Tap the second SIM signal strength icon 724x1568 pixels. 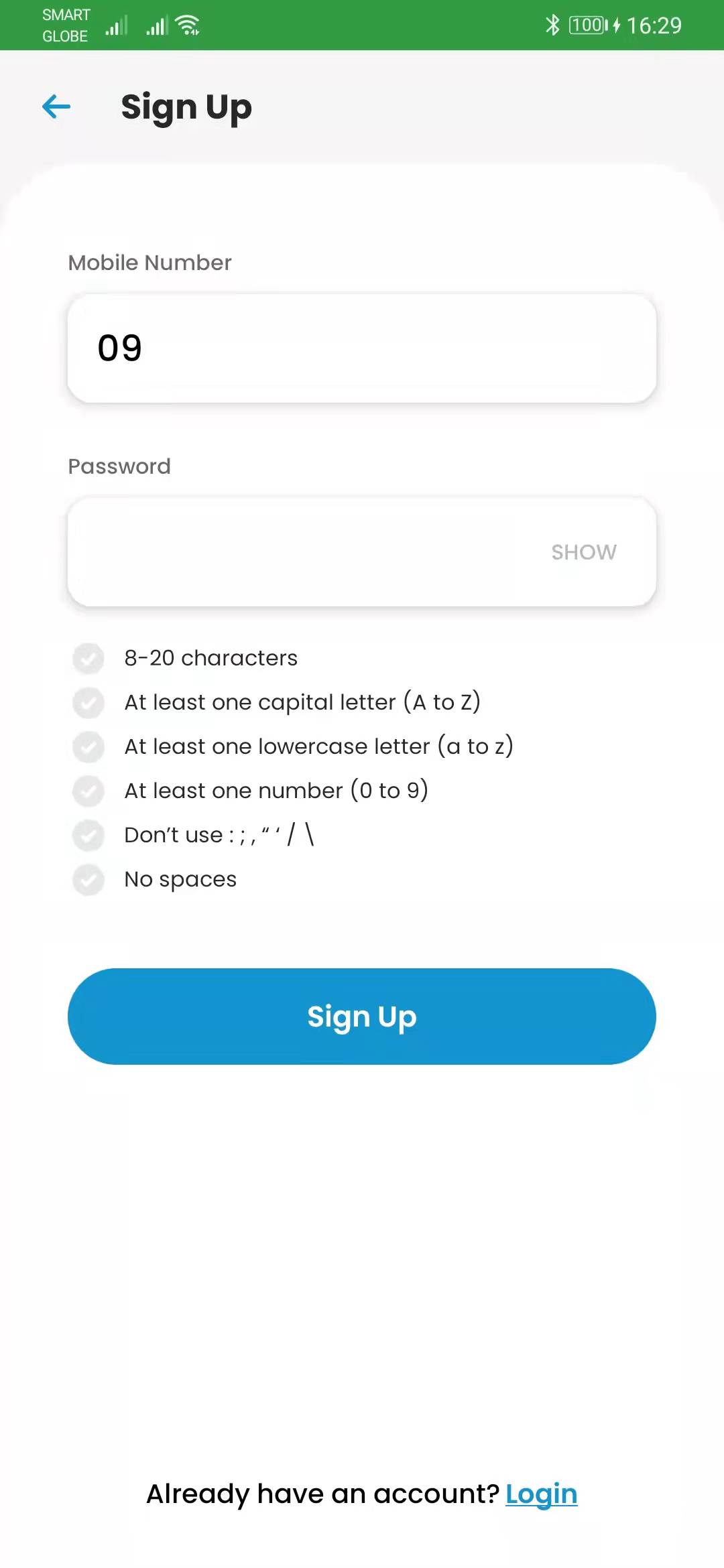(x=157, y=26)
